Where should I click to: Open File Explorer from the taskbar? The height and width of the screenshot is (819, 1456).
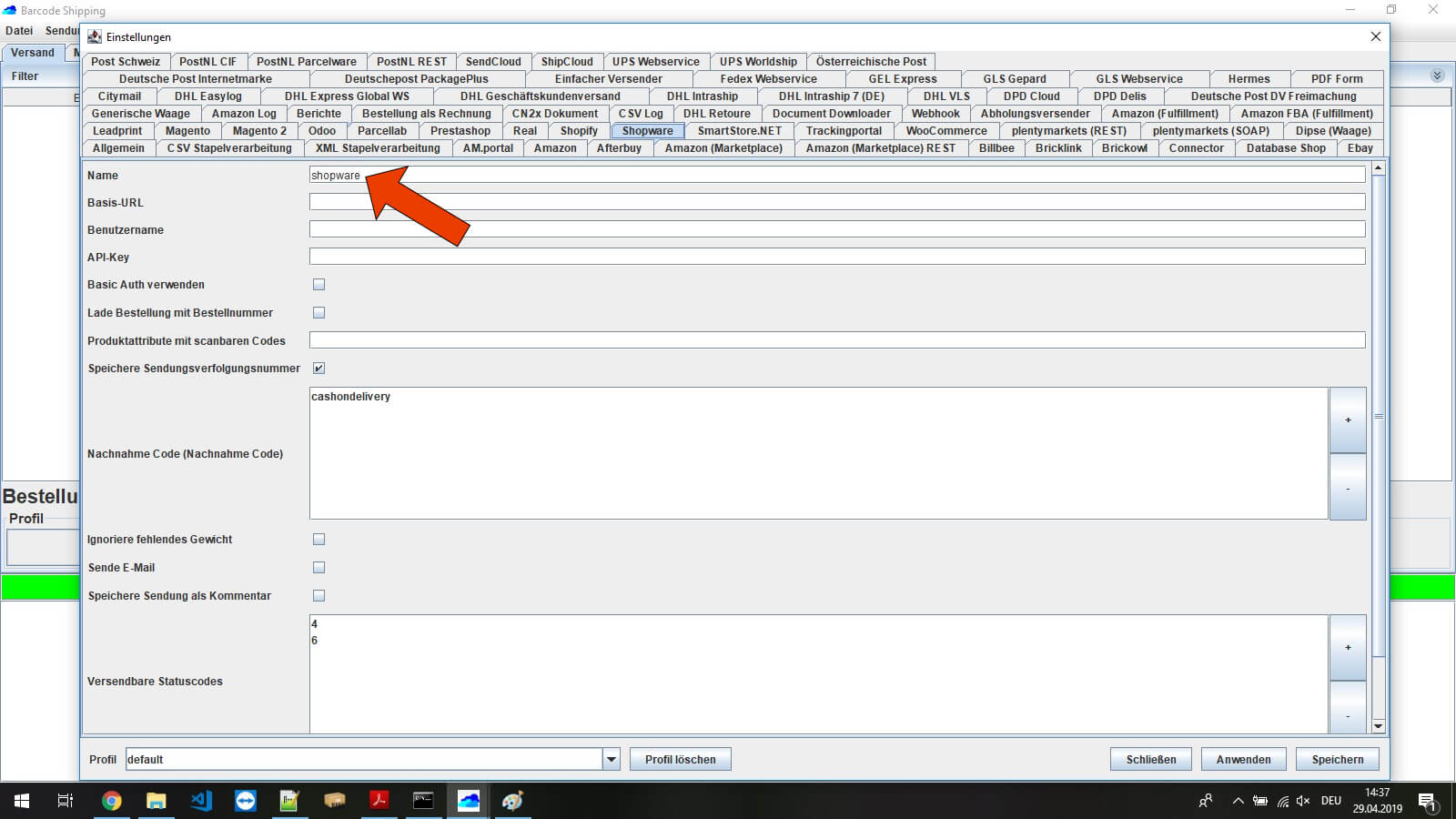[156, 801]
